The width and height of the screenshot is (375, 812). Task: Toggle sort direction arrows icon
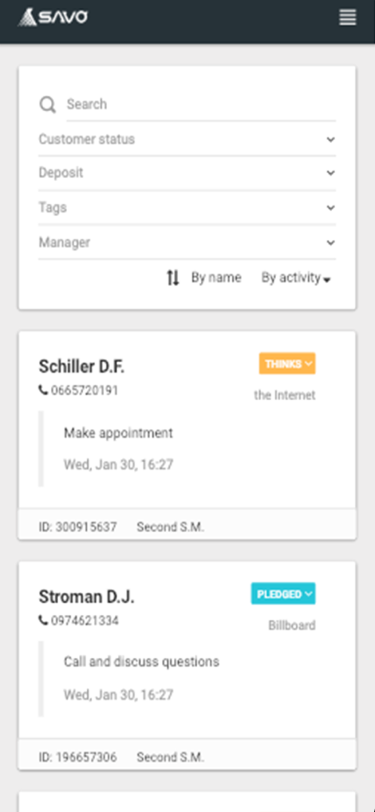coord(173,278)
